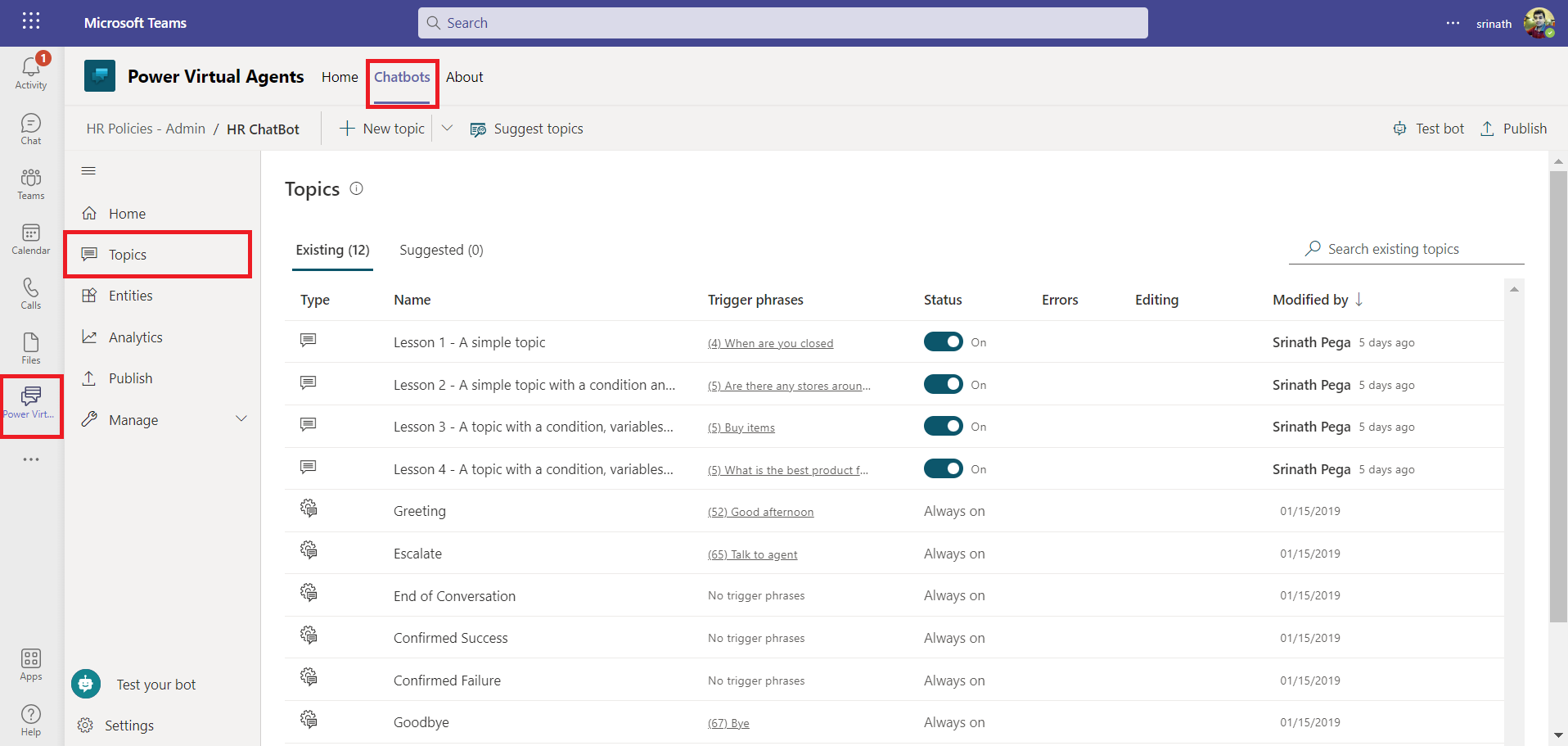This screenshot has width=1568, height=746.
Task: Click the Calls phone icon
Action: click(31, 288)
